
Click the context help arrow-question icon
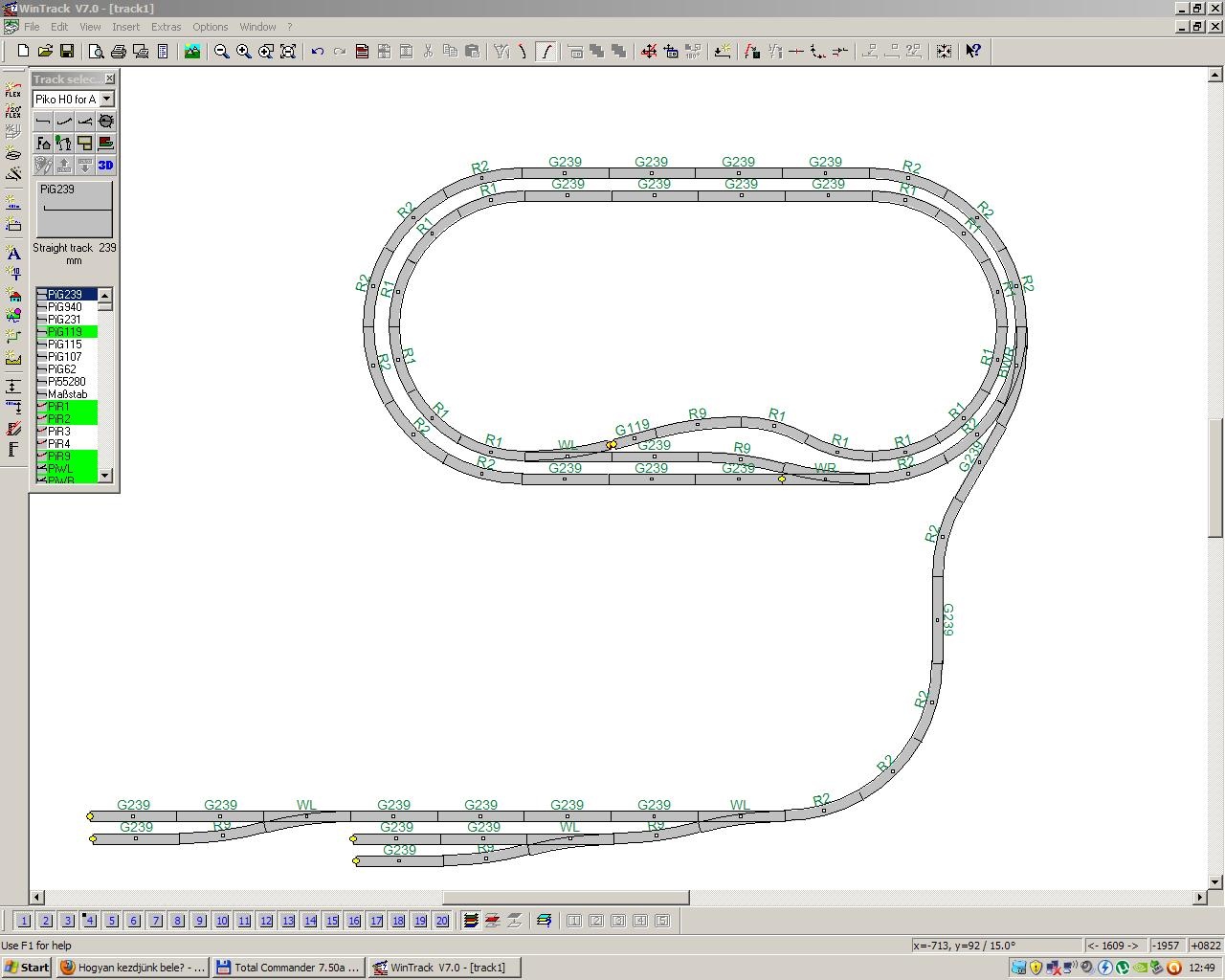pyautogui.click(x=972, y=52)
